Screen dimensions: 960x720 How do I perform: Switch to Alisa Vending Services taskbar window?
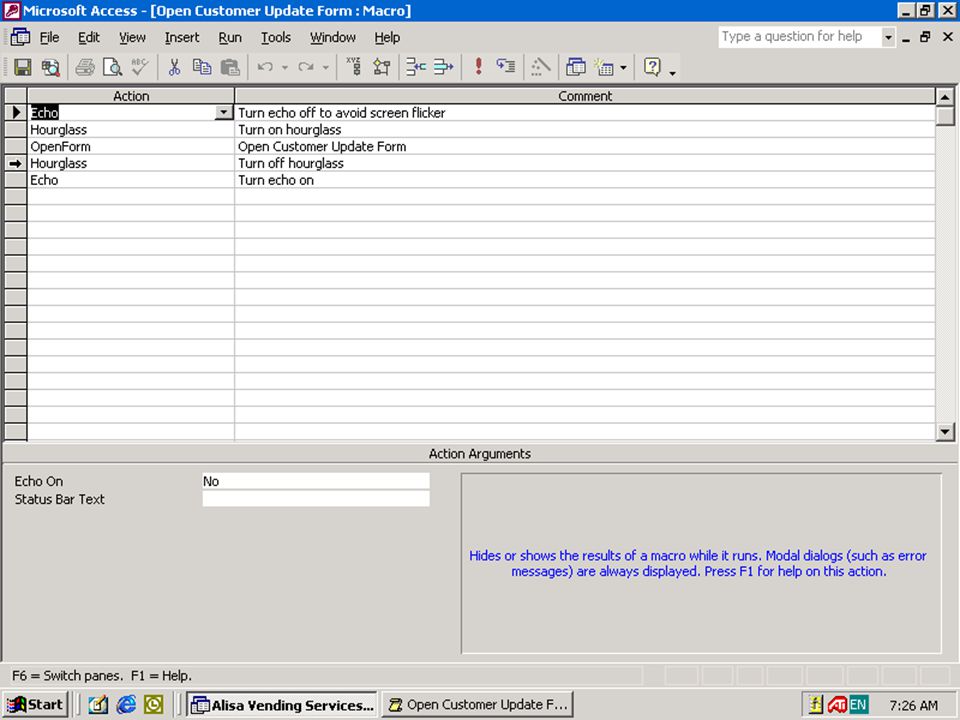(282, 705)
